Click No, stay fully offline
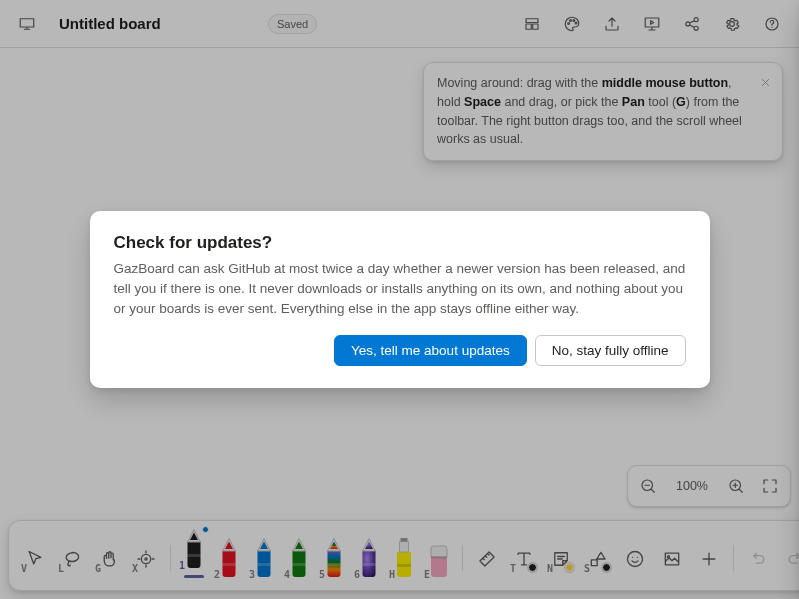Screen dimensions: 799x599 click(610, 350)
